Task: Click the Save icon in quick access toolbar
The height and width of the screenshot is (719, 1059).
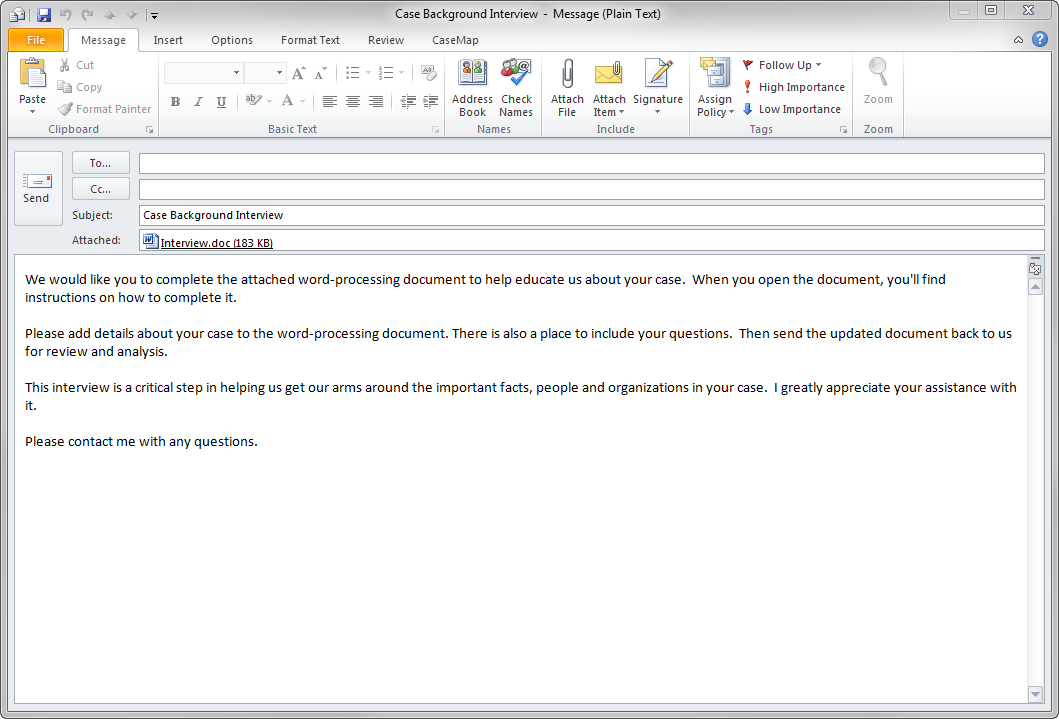Action: [44, 15]
